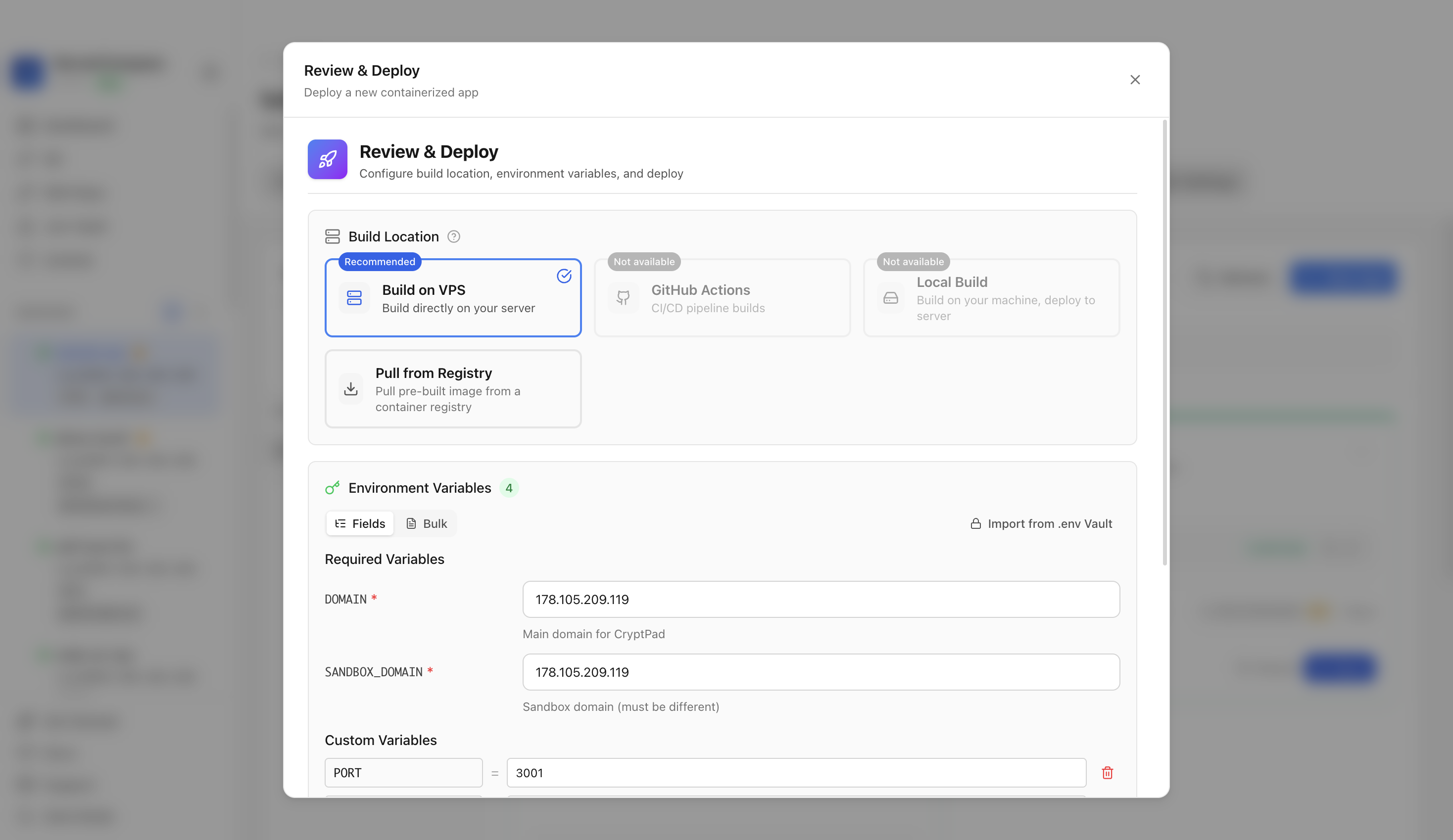Focus the DOMAIN value input field
This screenshot has width=1453, height=840.
click(821, 600)
